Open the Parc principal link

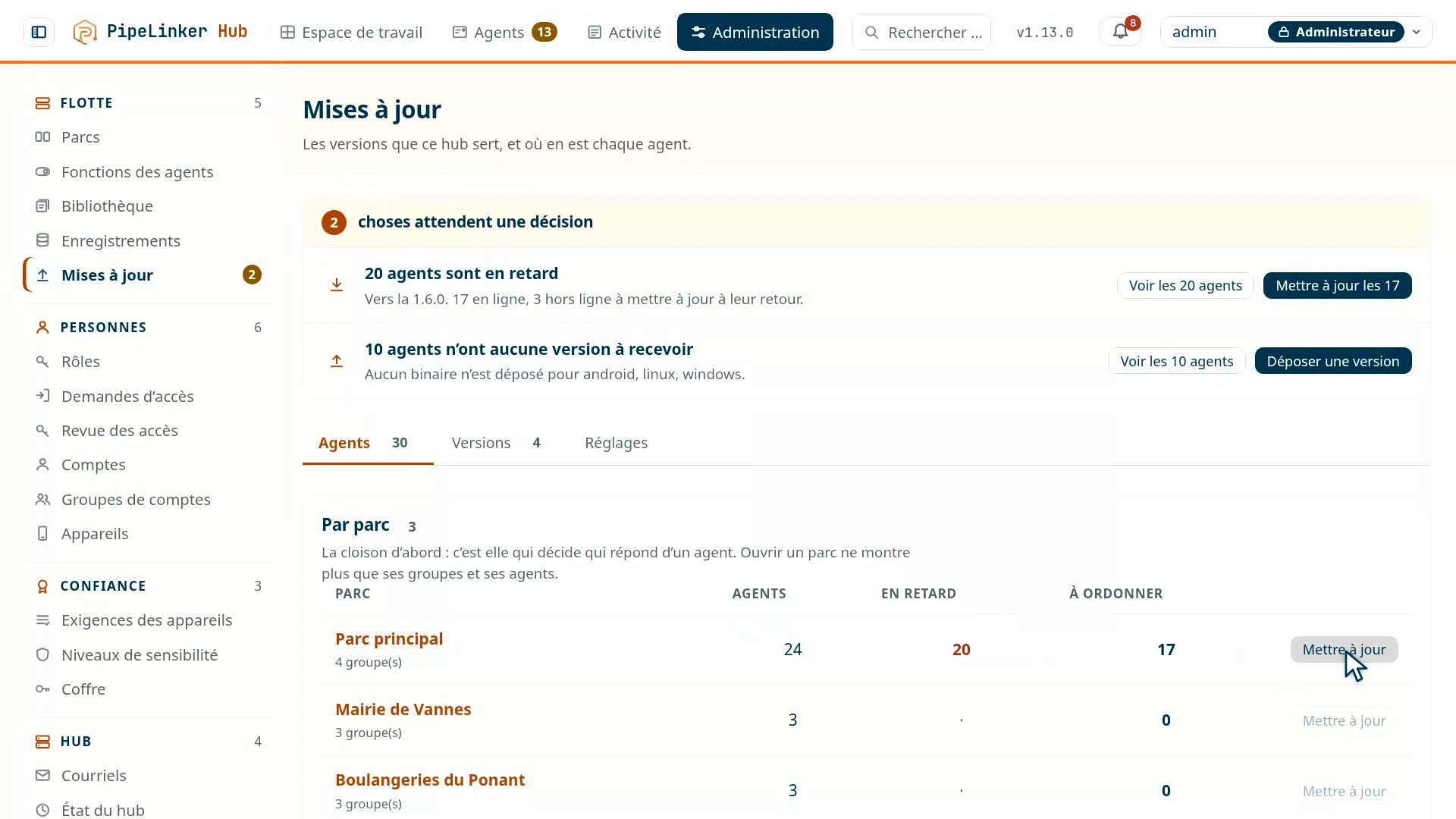point(389,639)
